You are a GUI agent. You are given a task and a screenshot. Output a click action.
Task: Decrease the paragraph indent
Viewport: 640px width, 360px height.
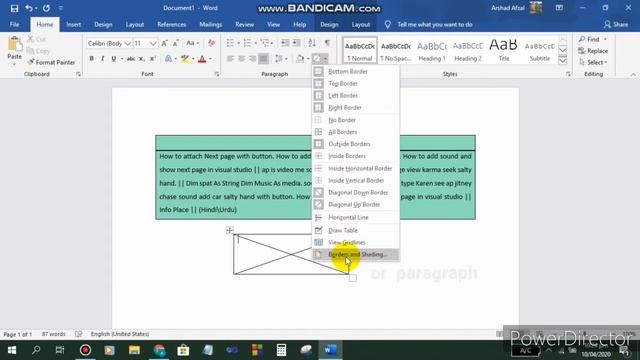pyautogui.click(x=285, y=43)
